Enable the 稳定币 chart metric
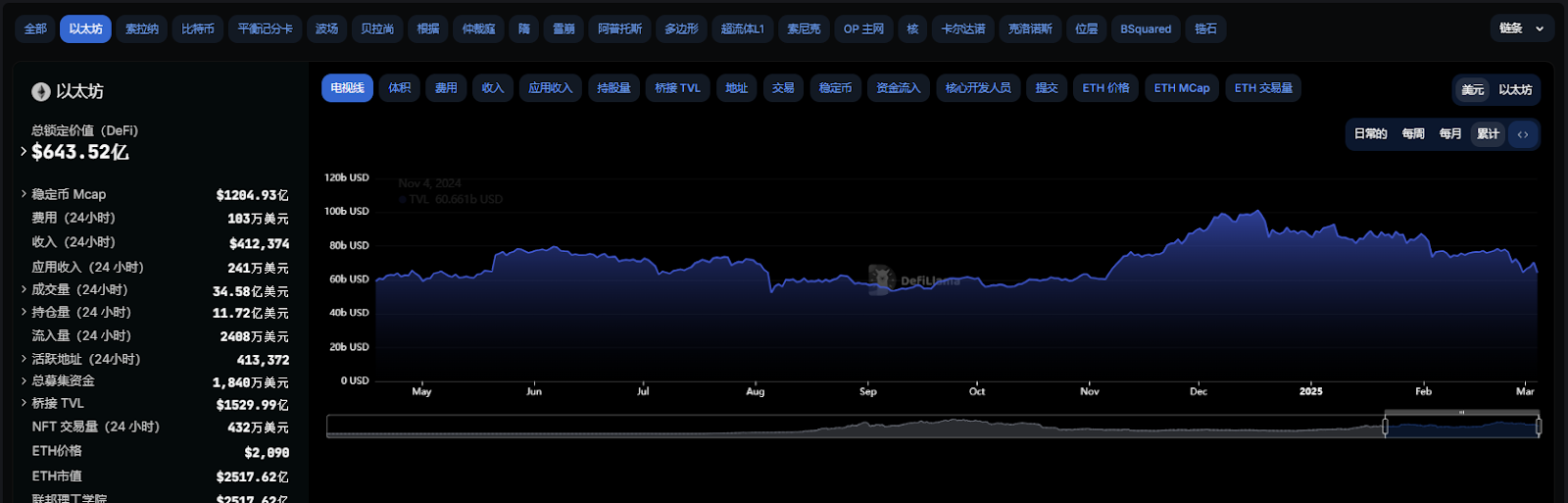 pos(835,88)
